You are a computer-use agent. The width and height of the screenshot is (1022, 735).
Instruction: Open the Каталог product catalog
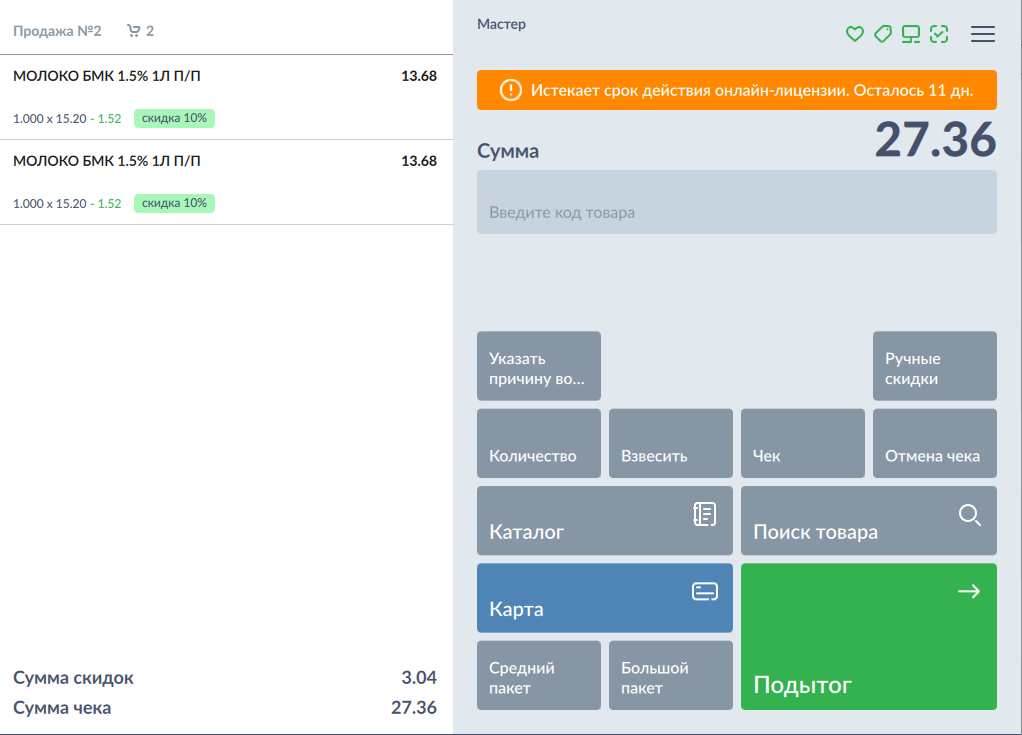pyautogui.click(x=604, y=520)
